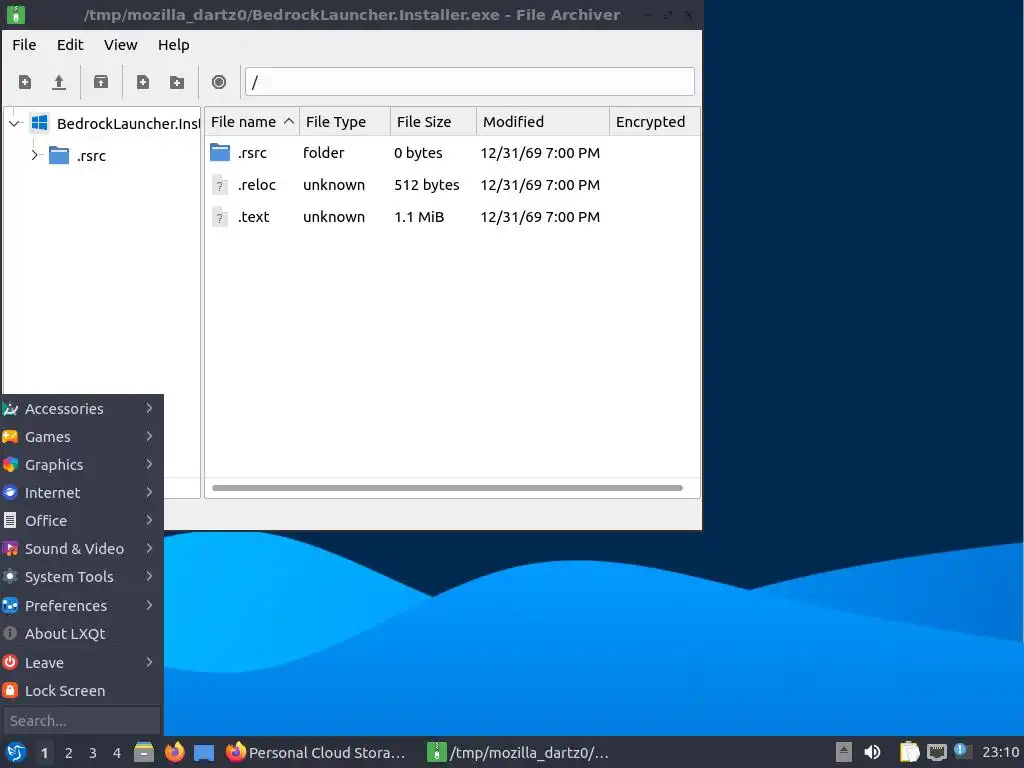Click the network monitor tray icon
The height and width of the screenshot is (768, 1024).
click(936, 752)
